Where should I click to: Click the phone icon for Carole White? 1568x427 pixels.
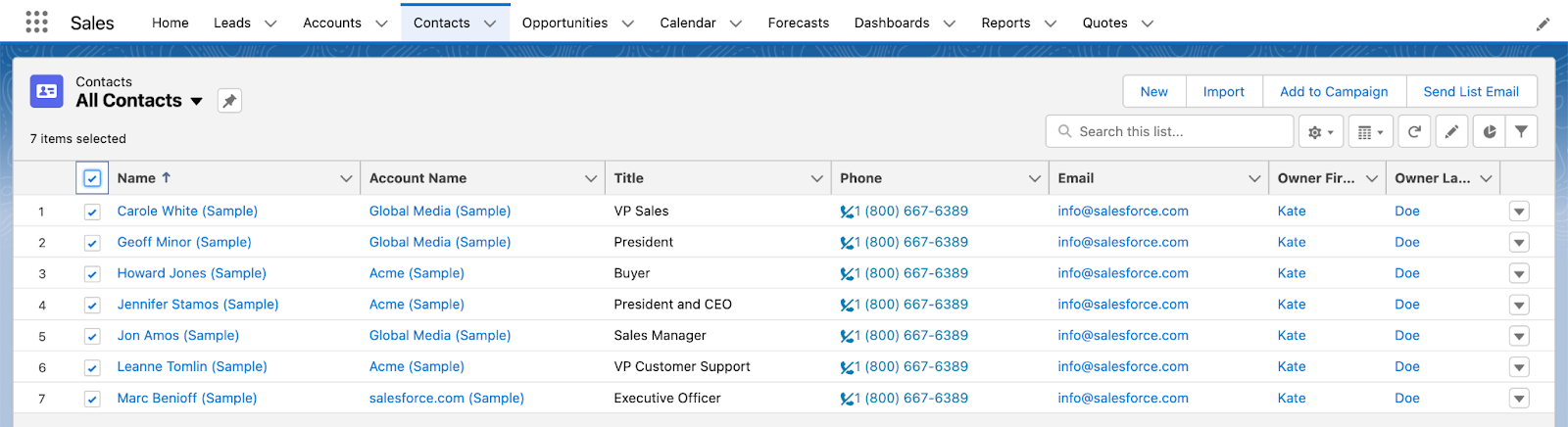tap(847, 212)
